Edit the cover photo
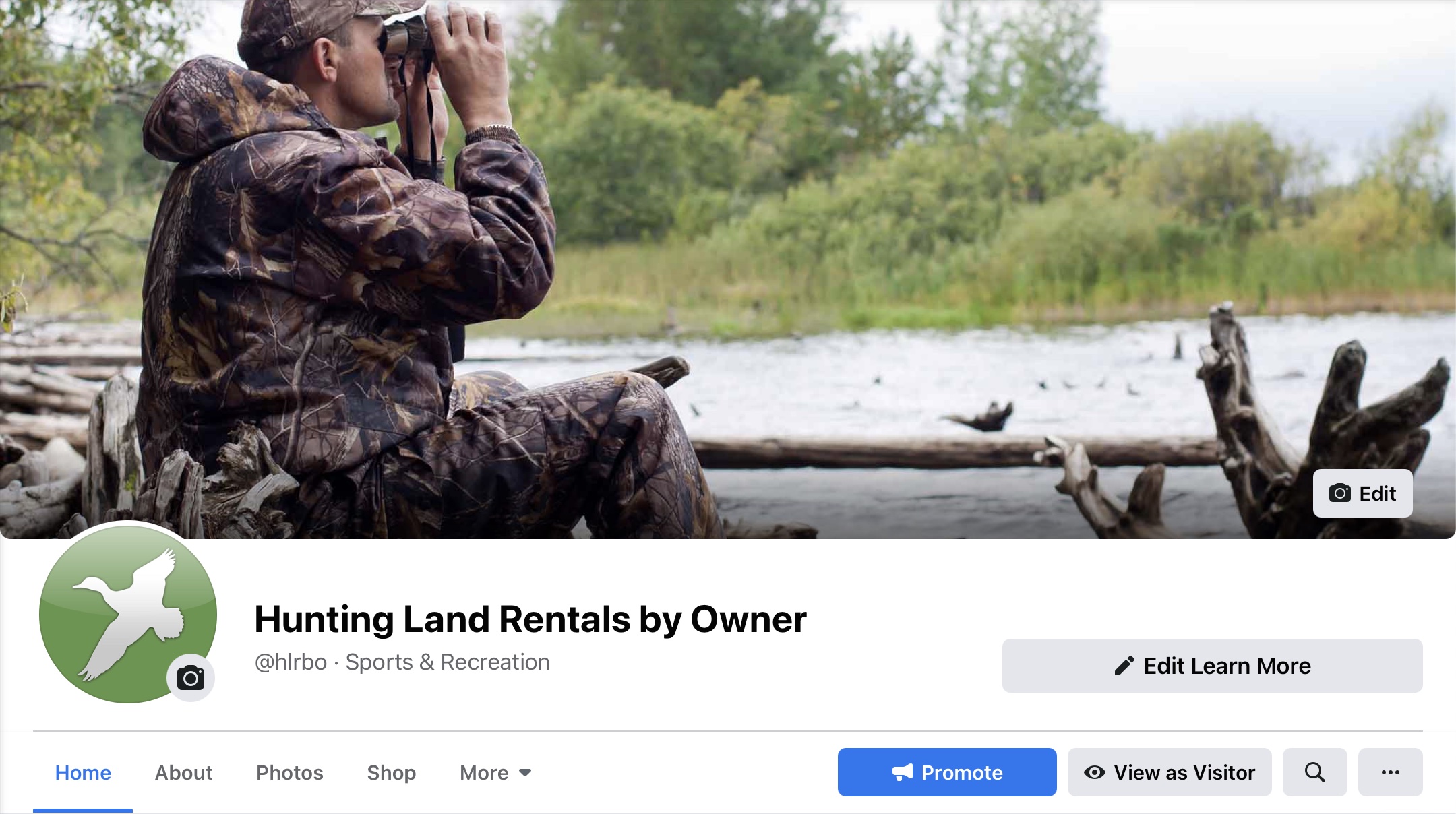The image size is (1456, 814). tap(1362, 493)
